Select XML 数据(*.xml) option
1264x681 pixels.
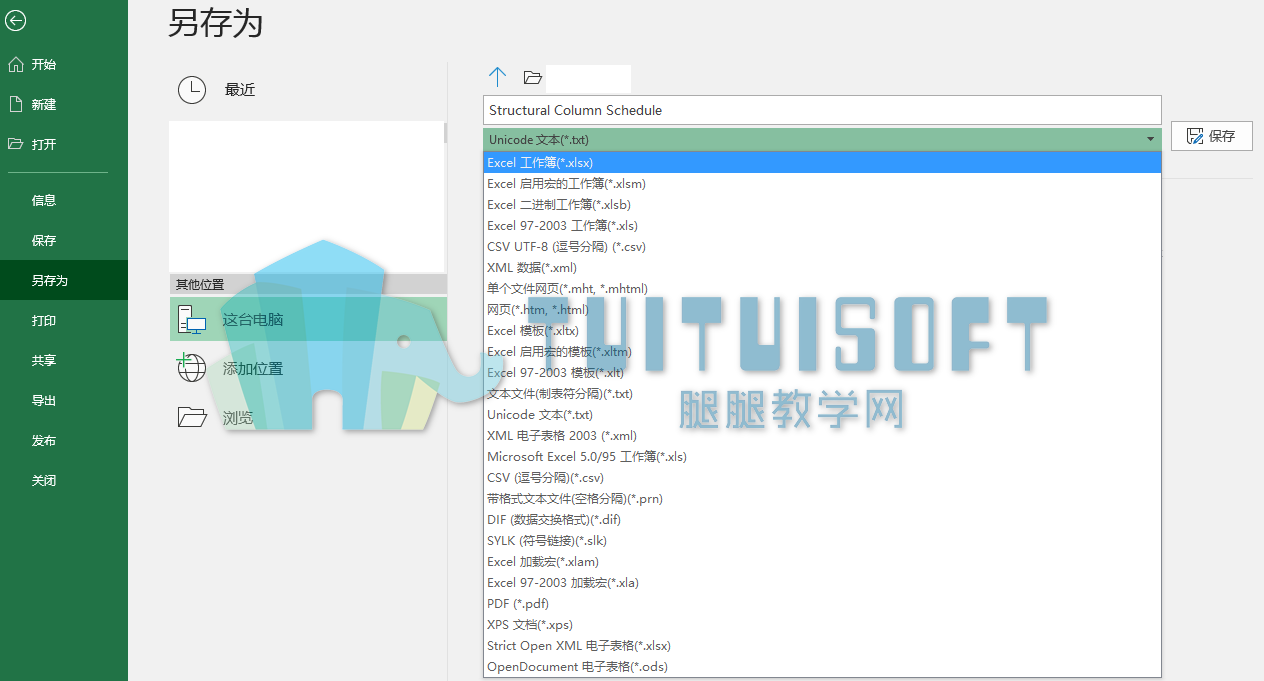coord(822,267)
